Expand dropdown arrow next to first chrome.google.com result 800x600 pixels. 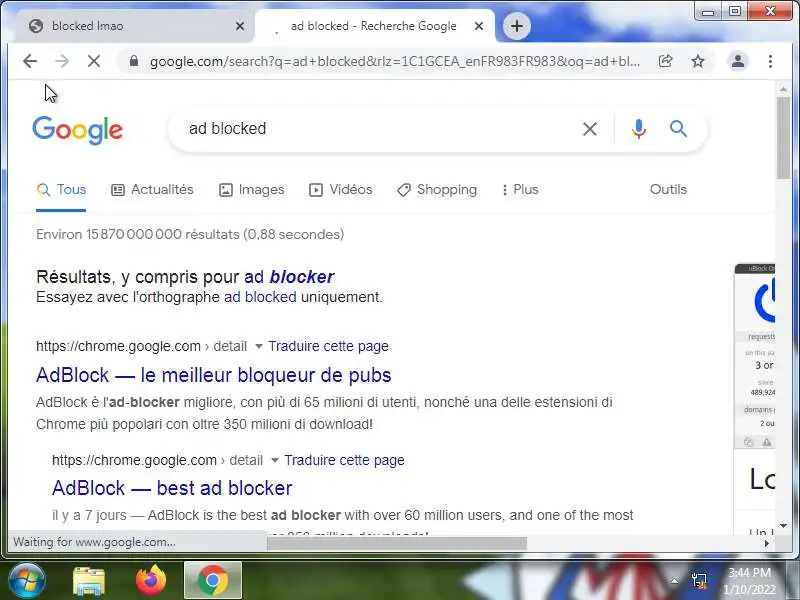point(259,346)
